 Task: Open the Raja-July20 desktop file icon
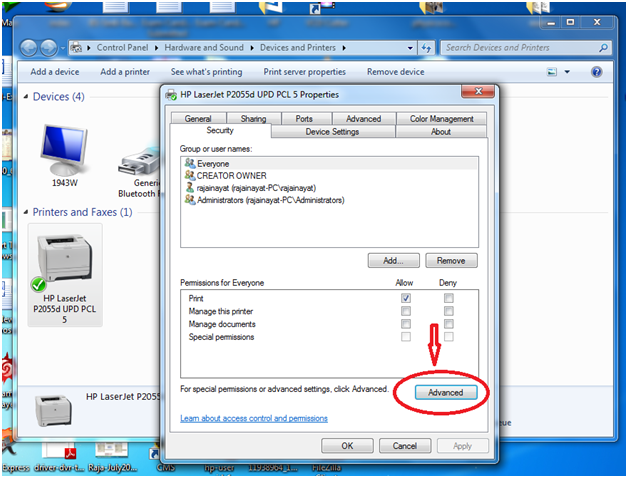click(x=112, y=458)
